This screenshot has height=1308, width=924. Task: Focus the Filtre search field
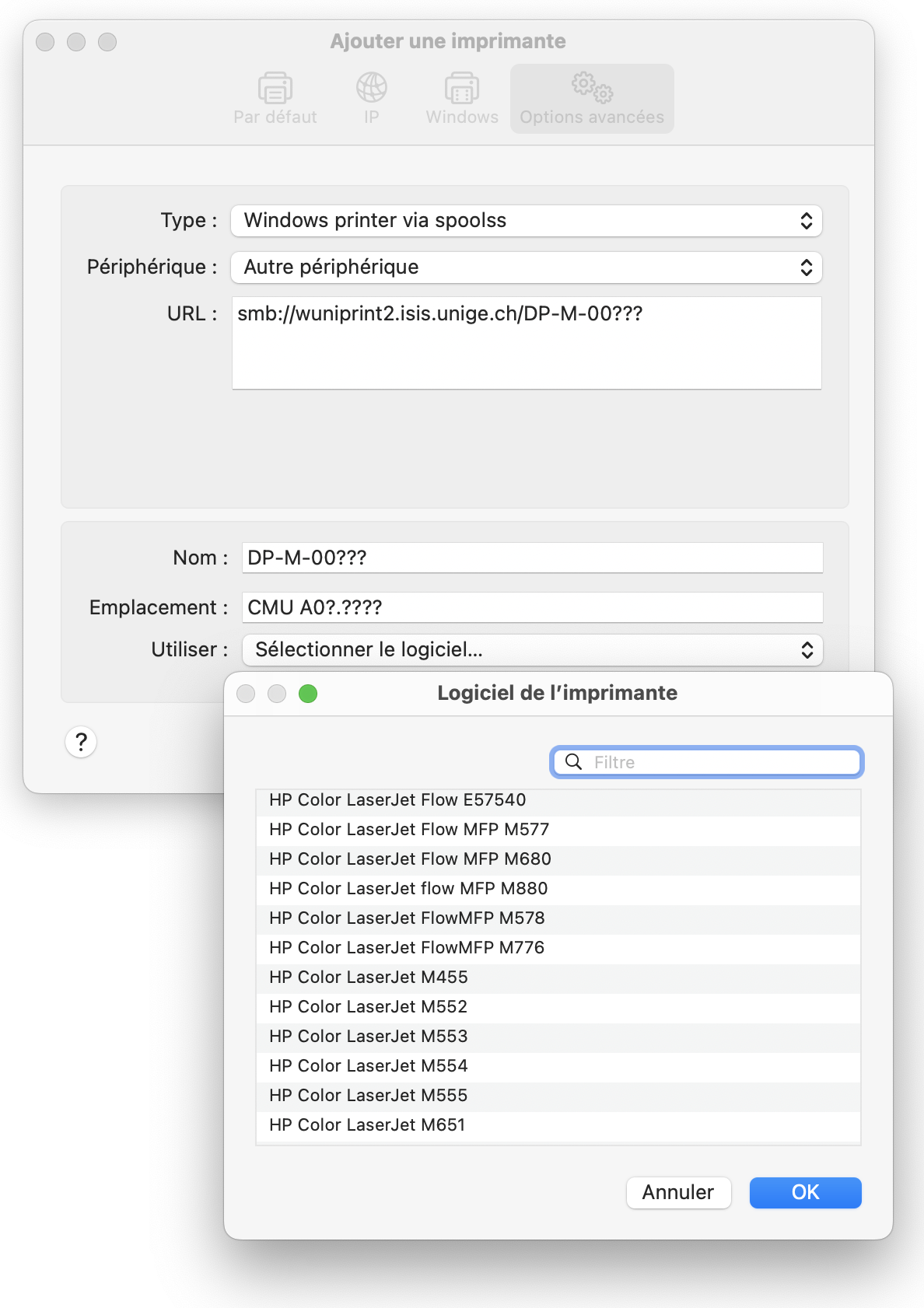pyautogui.click(x=707, y=762)
